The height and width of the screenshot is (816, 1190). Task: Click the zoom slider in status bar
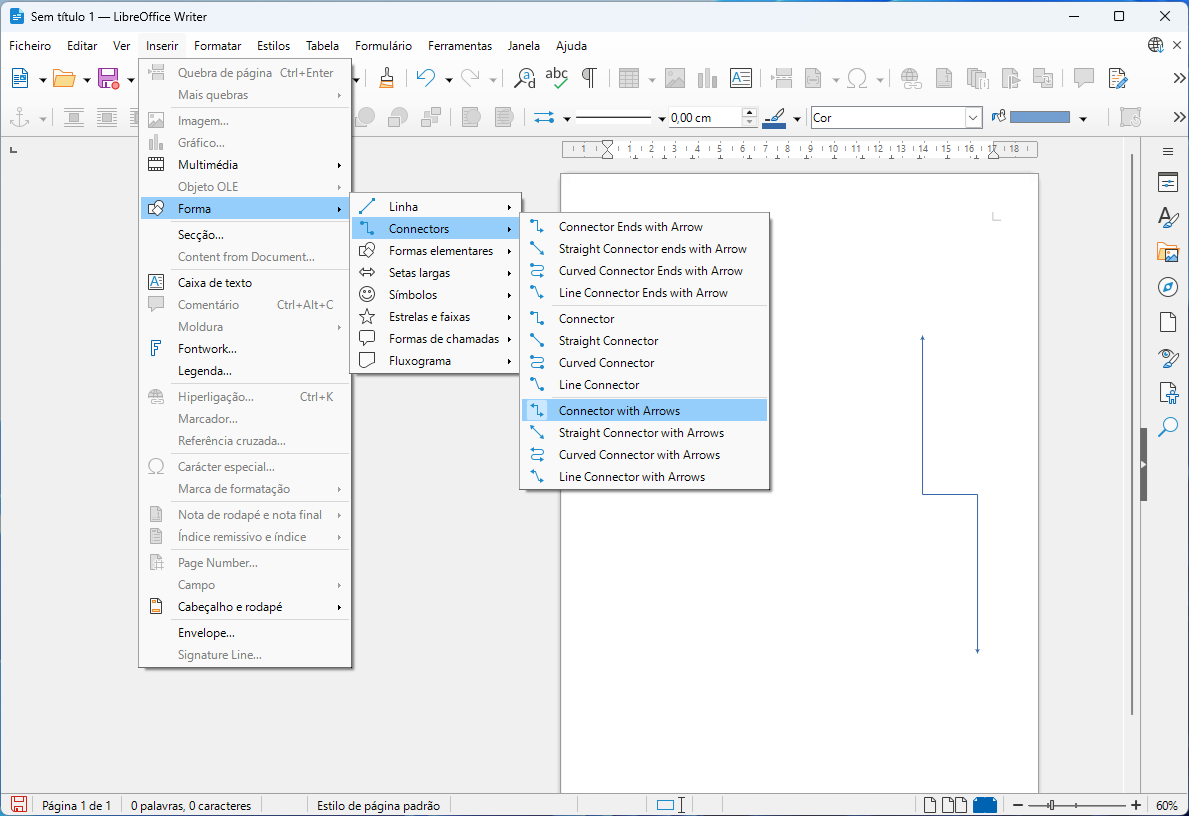(x=1077, y=805)
